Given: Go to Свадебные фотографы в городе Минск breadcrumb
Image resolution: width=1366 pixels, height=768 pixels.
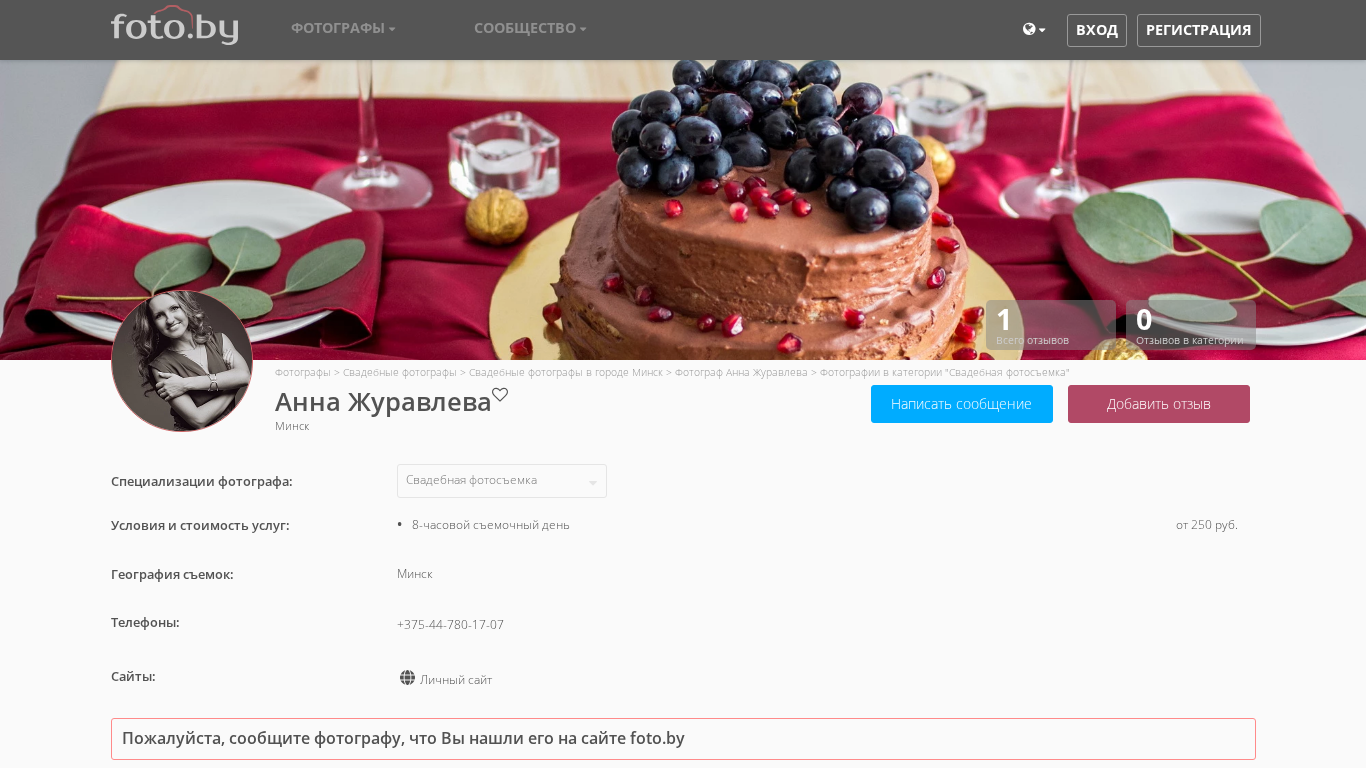Looking at the screenshot, I should (x=566, y=372).
